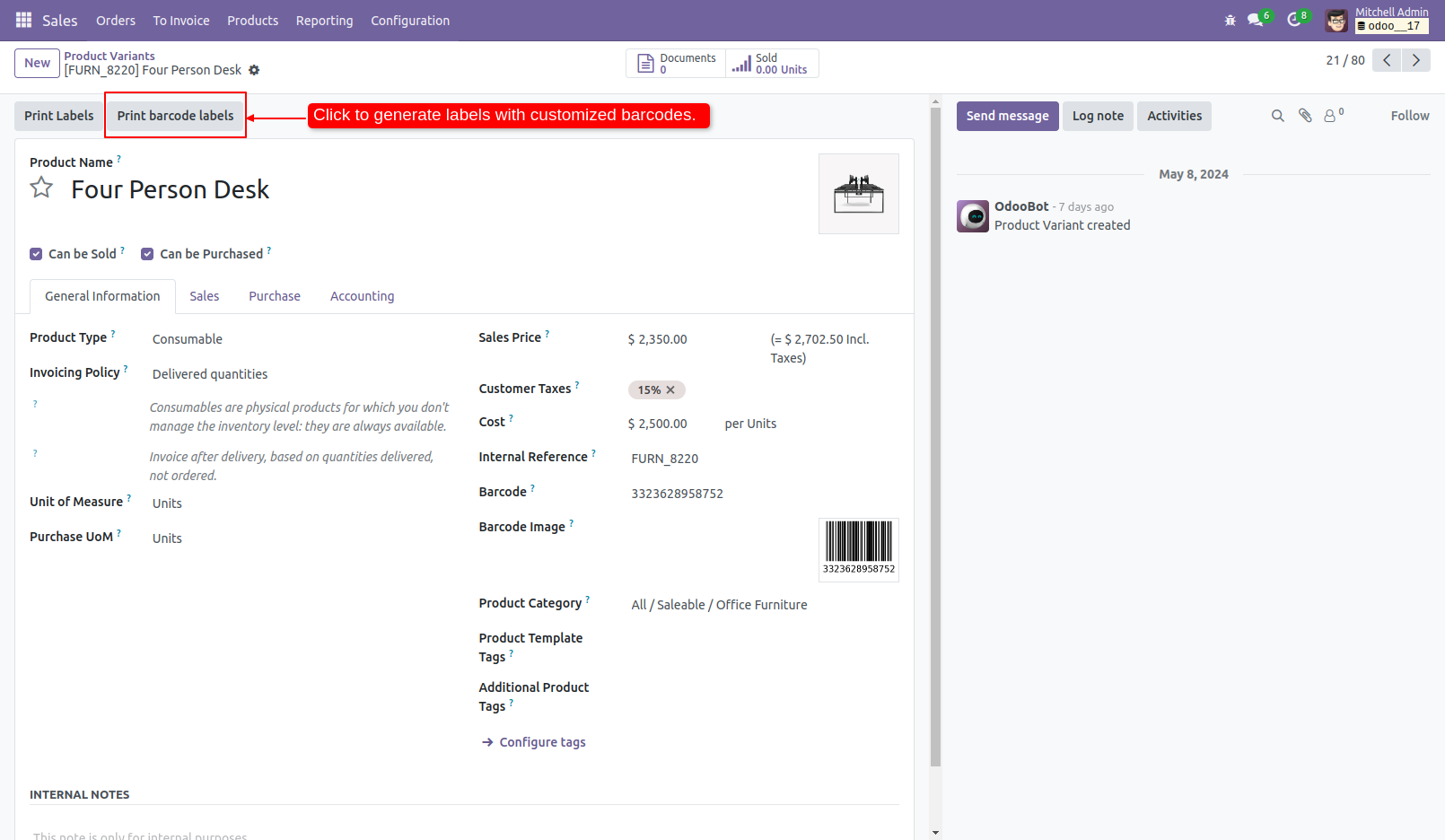Open form settings with the gear icon
The width and height of the screenshot is (1445, 840).
pyautogui.click(x=255, y=70)
